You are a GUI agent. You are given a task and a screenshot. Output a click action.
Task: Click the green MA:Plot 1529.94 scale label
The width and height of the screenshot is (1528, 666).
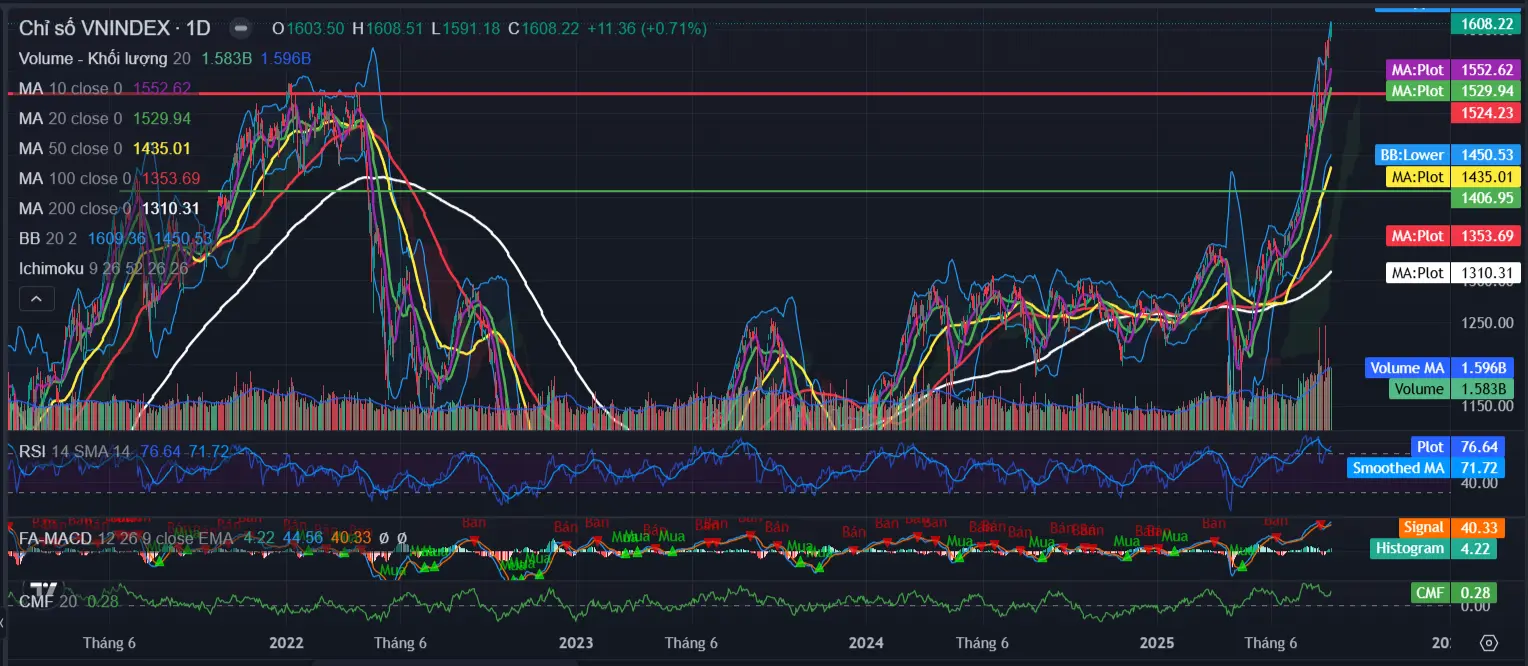(x=1455, y=91)
